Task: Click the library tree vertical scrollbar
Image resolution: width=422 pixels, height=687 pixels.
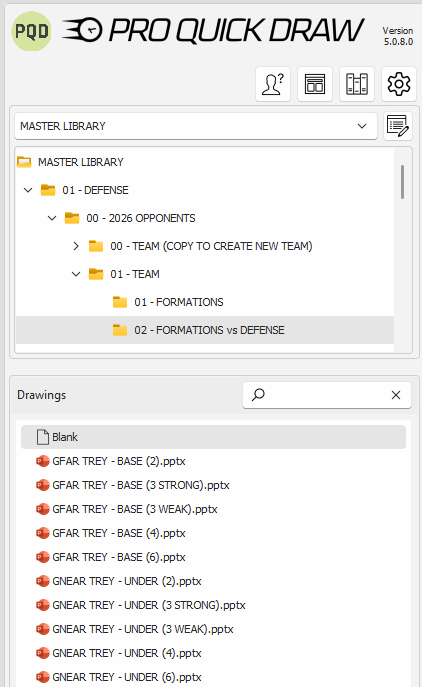Action: 402,182
